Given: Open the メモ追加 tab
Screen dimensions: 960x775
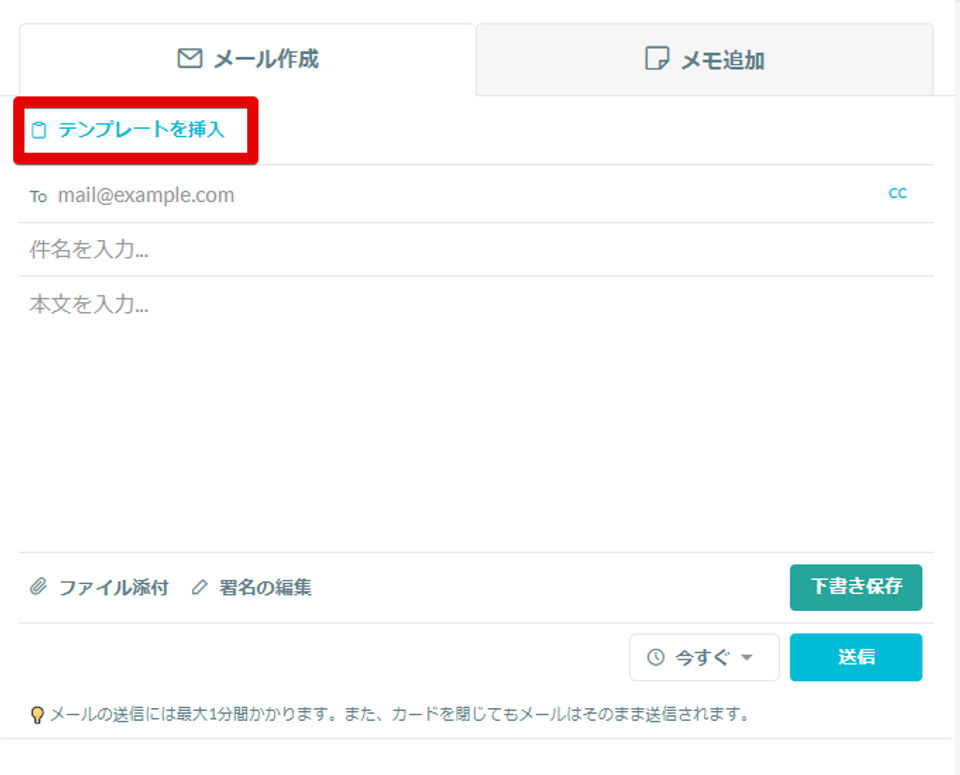Looking at the screenshot, I should pos(705,59).
